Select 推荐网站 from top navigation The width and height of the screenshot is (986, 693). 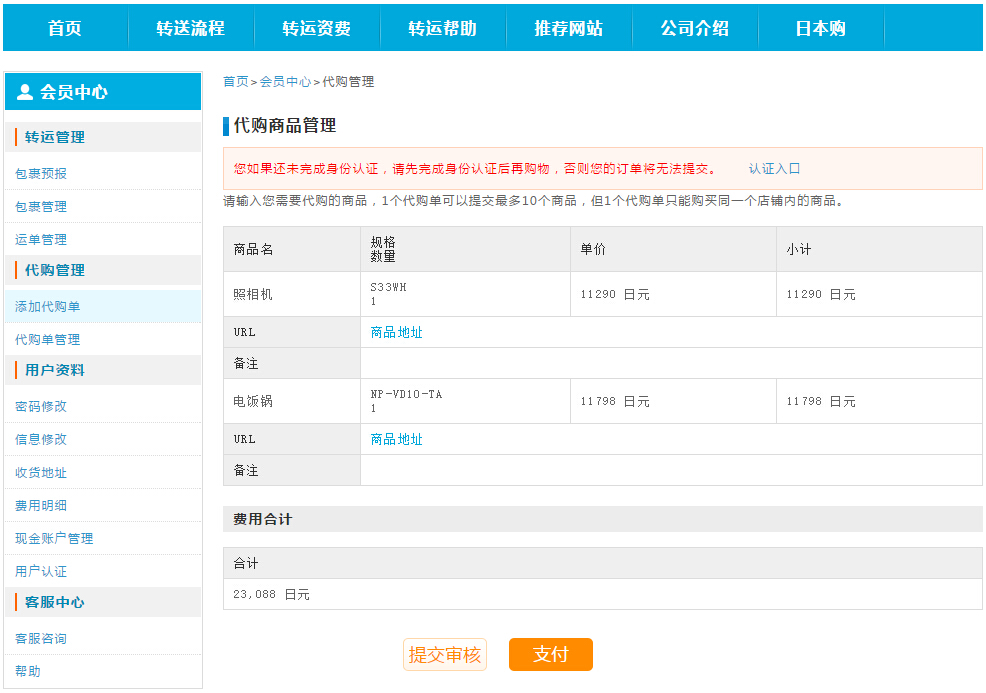[x=569, y=28]
